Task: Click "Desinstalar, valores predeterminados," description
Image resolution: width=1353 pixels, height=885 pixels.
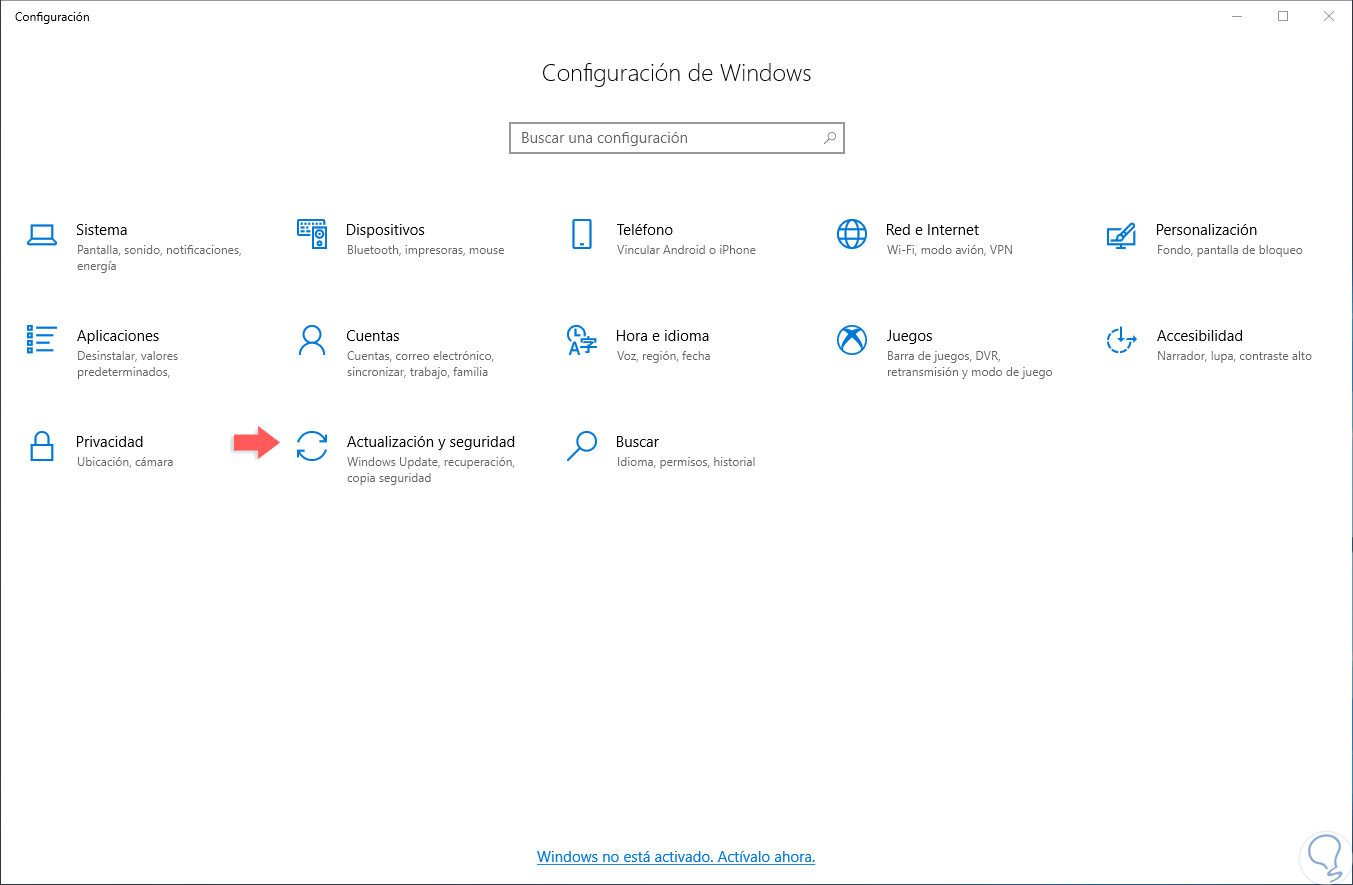Action: 128,364
